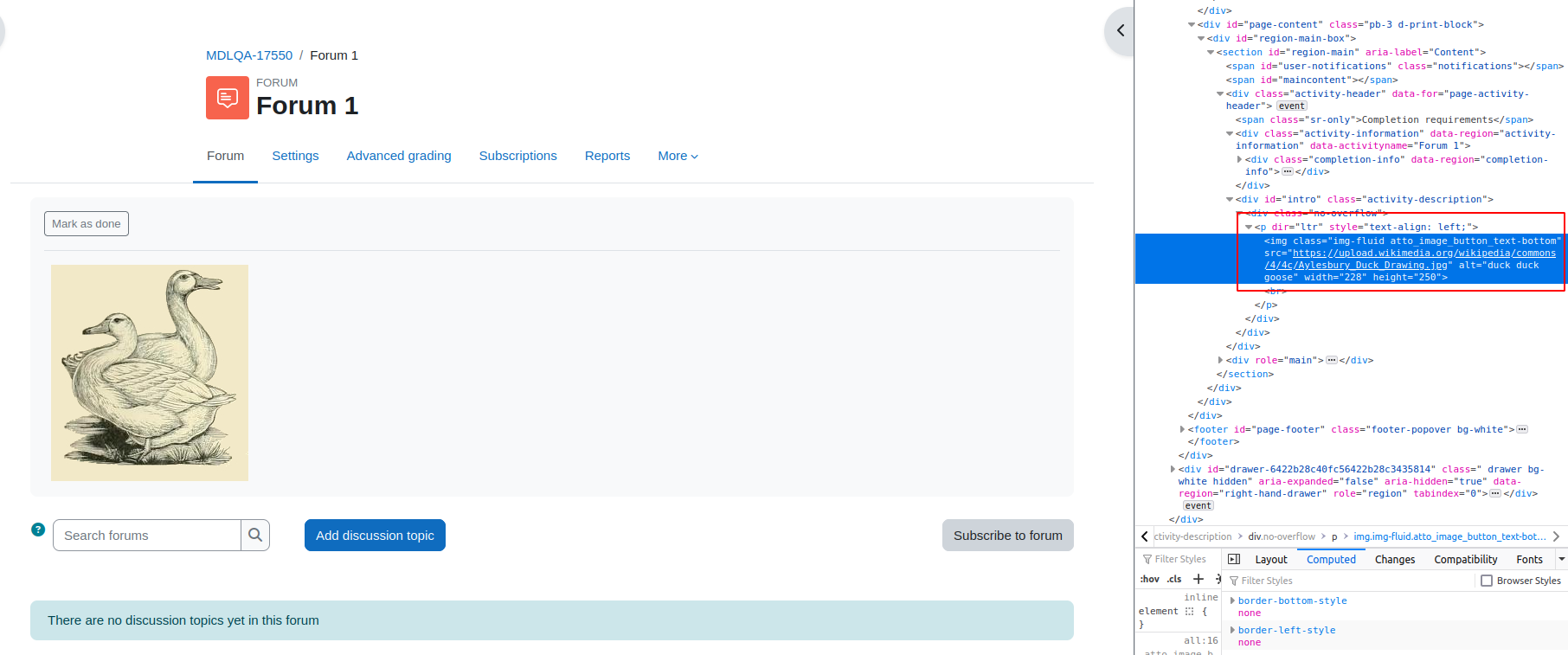This screenshot has width=1568, height=655.
Task: Open the Settings tab
Action: (x=295, y=156)
